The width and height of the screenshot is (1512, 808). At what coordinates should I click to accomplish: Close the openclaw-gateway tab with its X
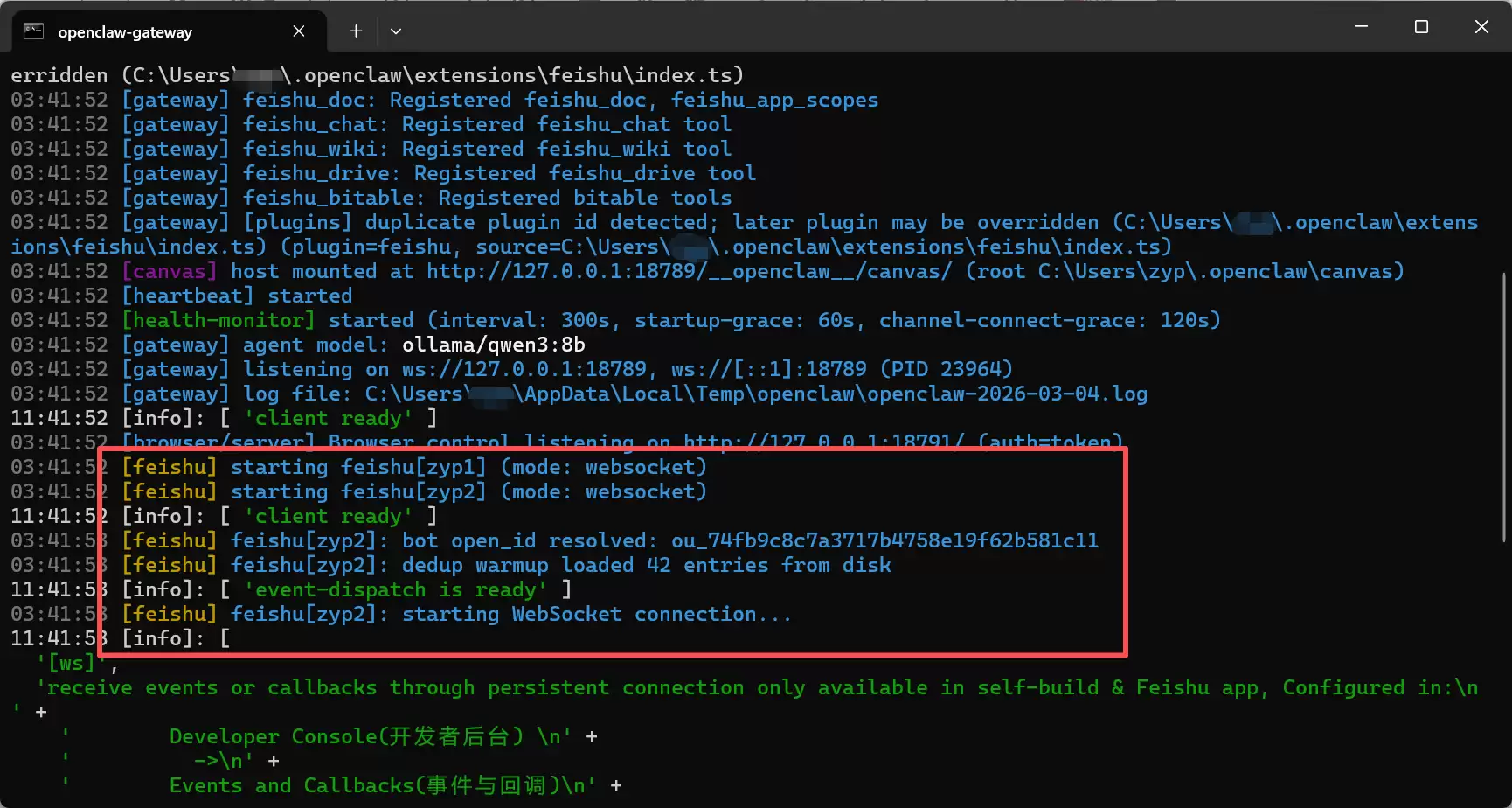[x=298, y=31]
